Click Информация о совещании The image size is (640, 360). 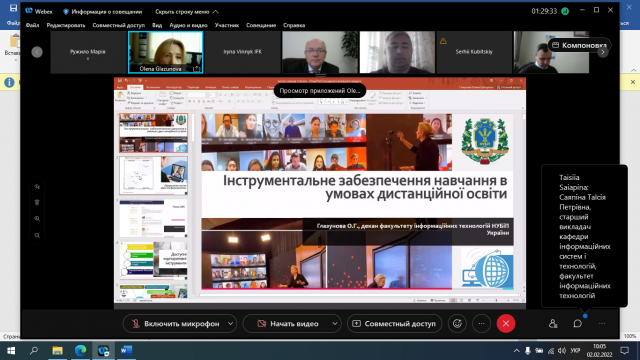click(x=102, y=11)
